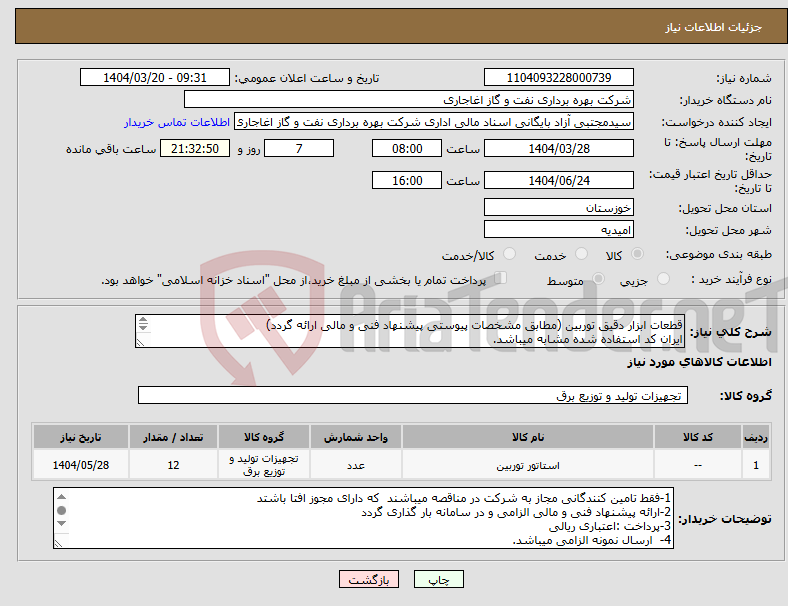Screen dimensions: 788x606
Task: Click the گروه کالا field
Action: tap(413, 395)
